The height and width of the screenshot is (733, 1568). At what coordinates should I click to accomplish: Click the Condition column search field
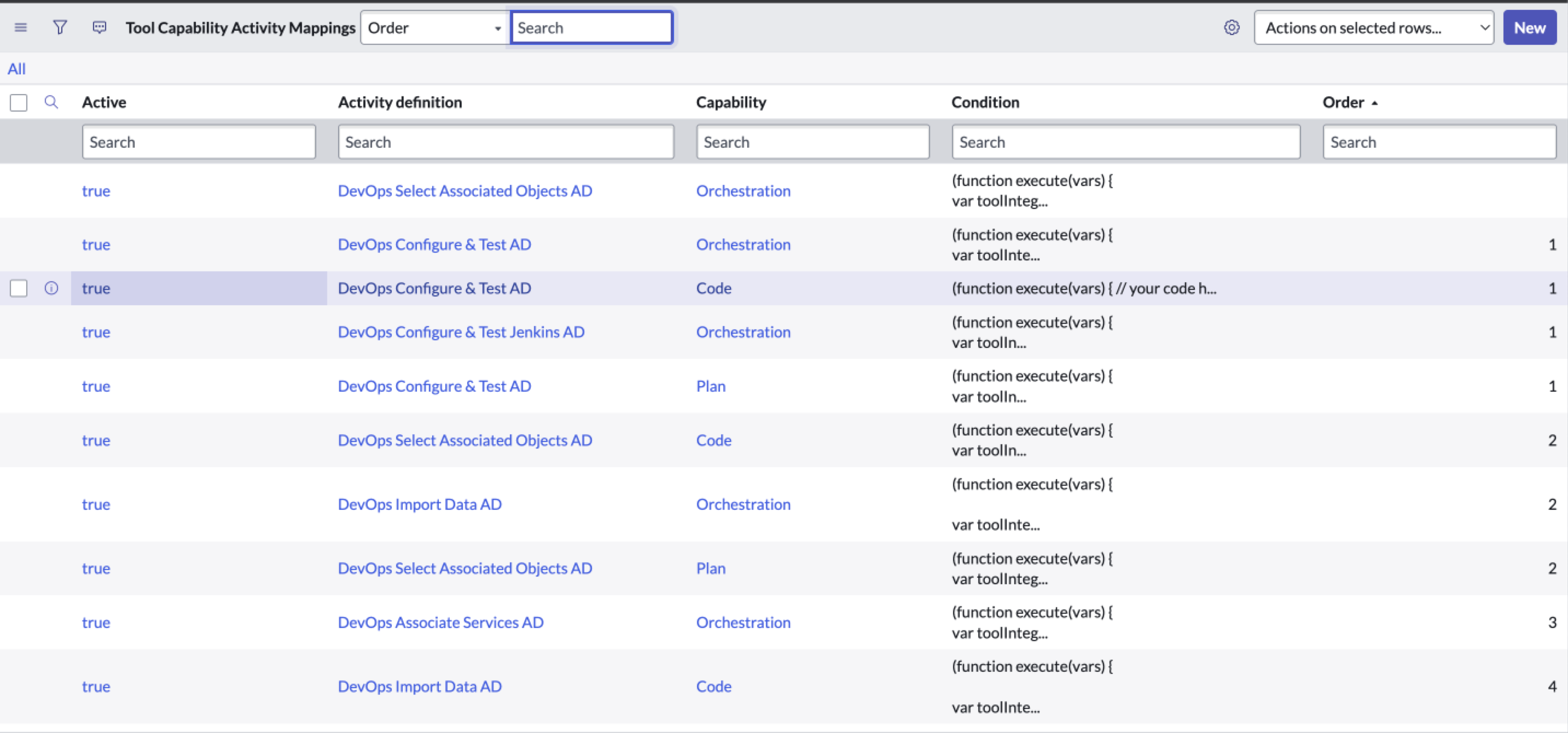coord(1126,142)
